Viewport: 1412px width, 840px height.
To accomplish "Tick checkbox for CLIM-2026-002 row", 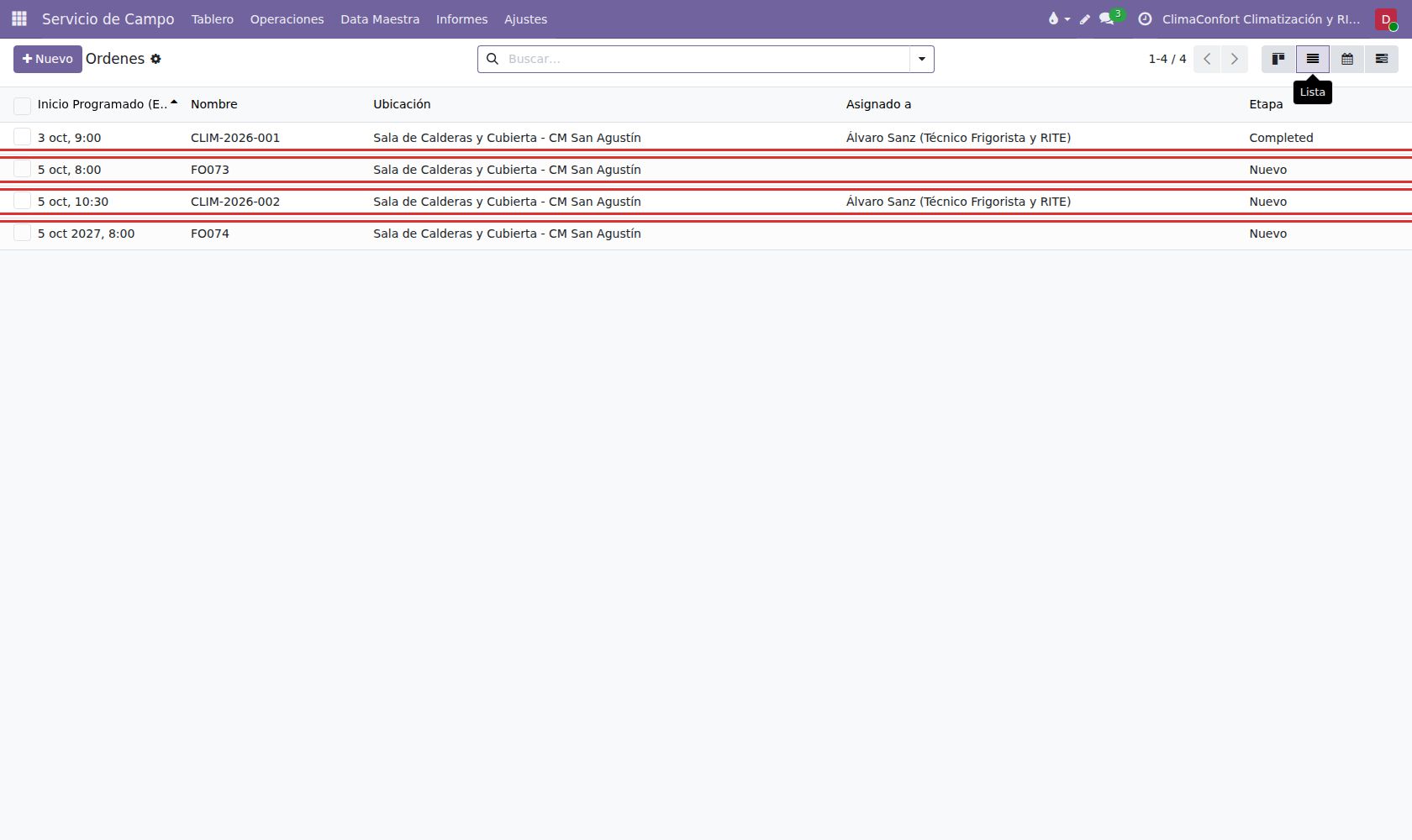I will click(x=23, y=201).
